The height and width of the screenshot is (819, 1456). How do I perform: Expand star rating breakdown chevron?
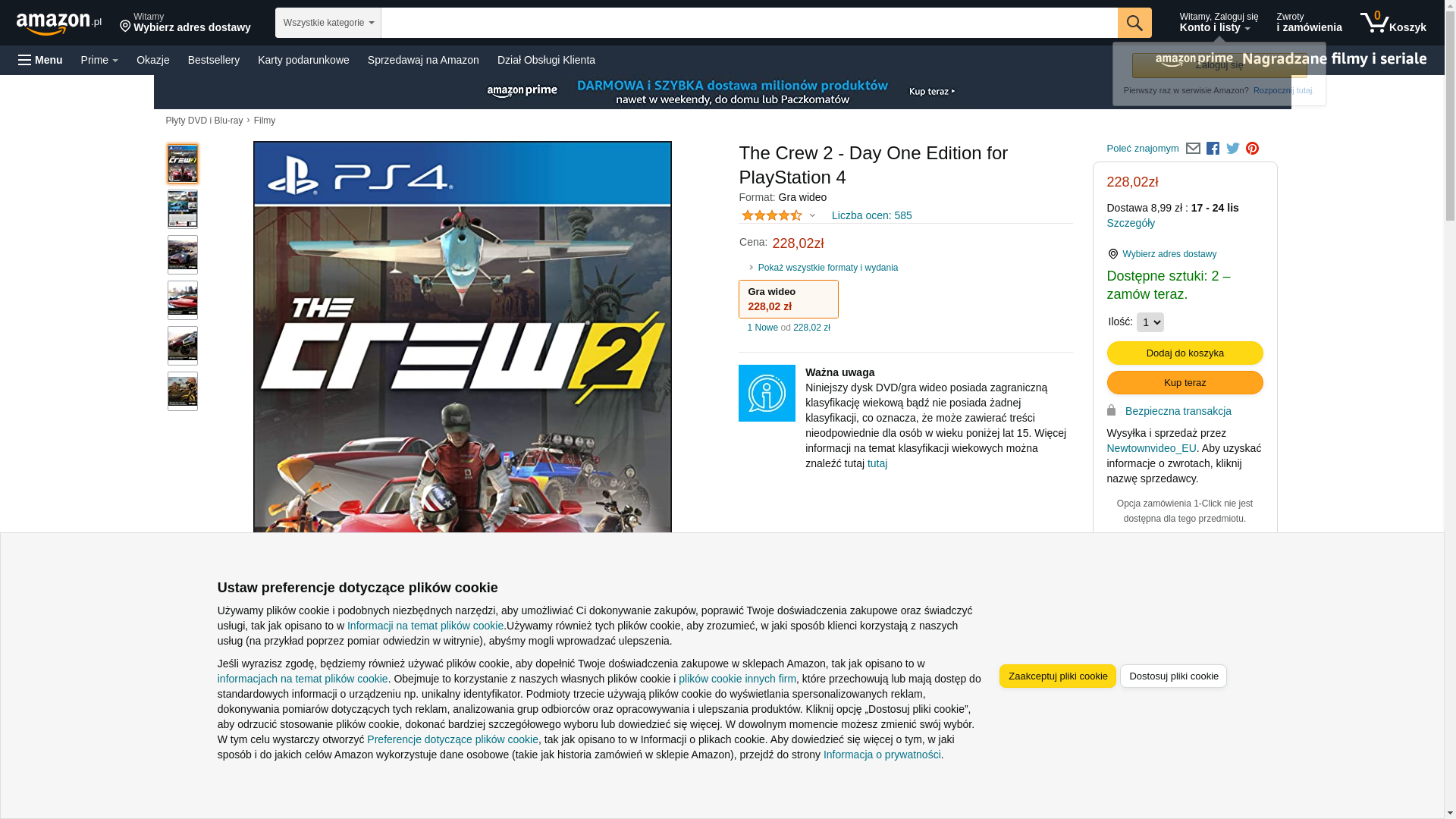pyautogui.click(x=812, y=215)
